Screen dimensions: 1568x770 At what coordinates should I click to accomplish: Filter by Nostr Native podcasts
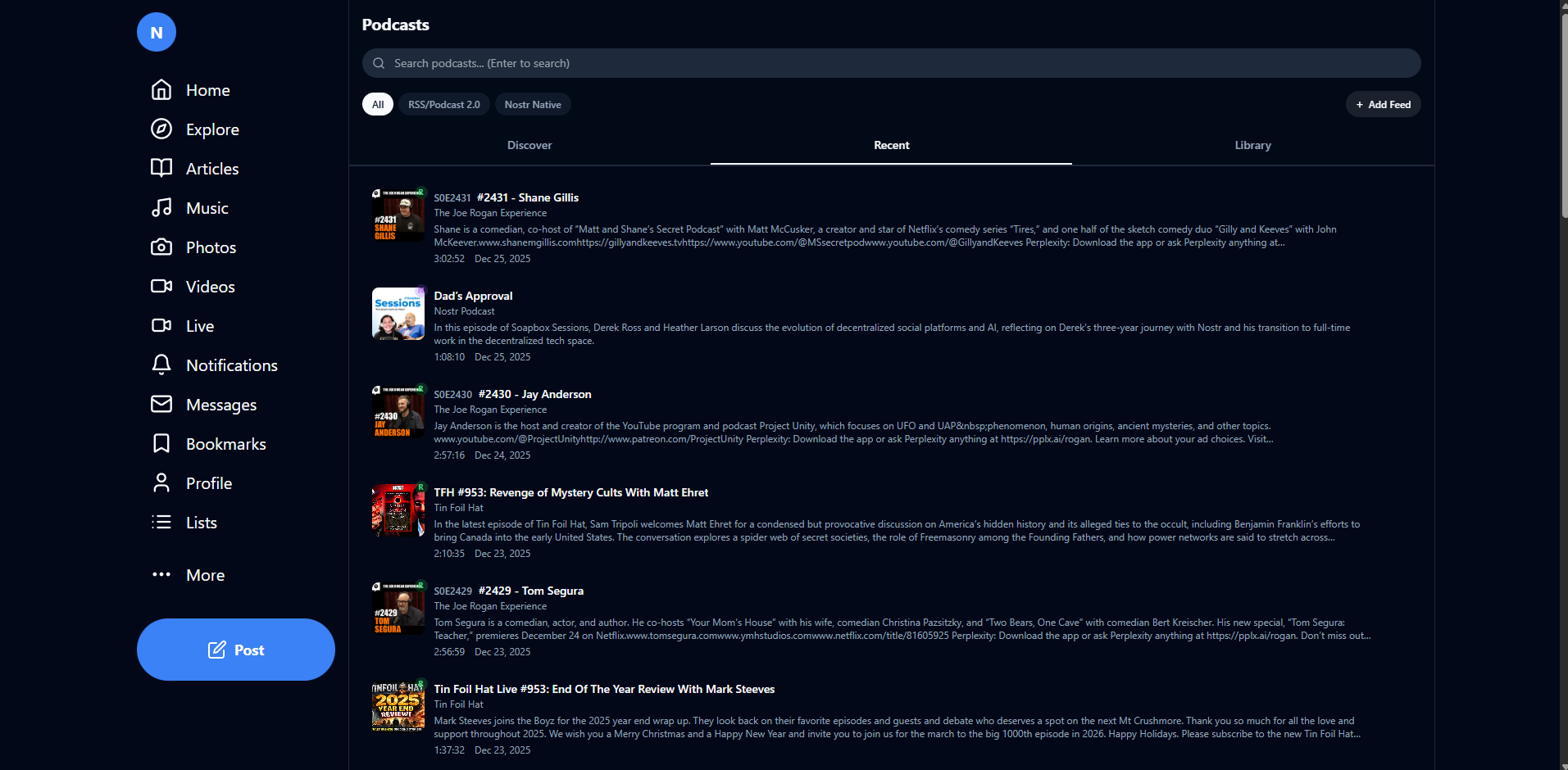(x=533, y=105)
